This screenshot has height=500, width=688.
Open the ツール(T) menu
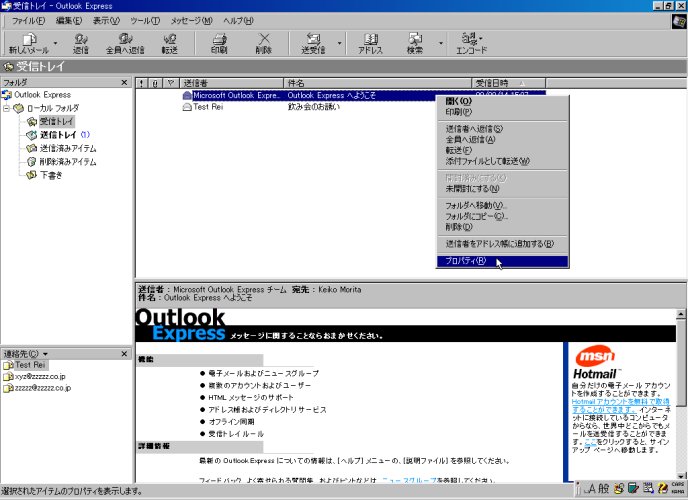(145, 21)
